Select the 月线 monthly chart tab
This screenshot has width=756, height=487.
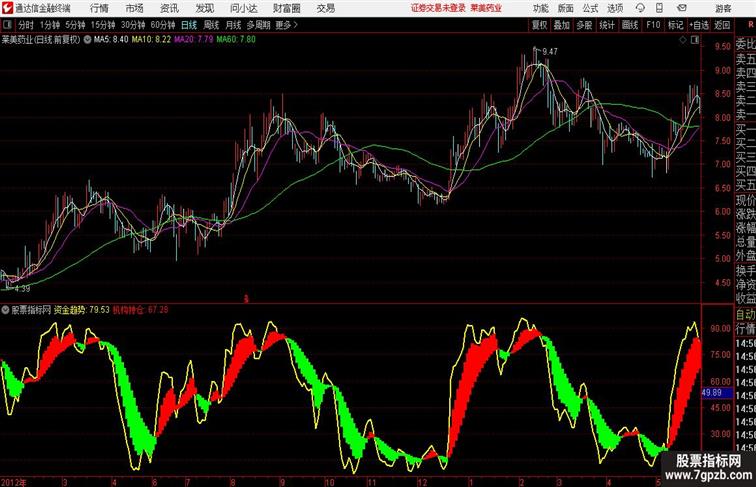[x=233, y=25]
